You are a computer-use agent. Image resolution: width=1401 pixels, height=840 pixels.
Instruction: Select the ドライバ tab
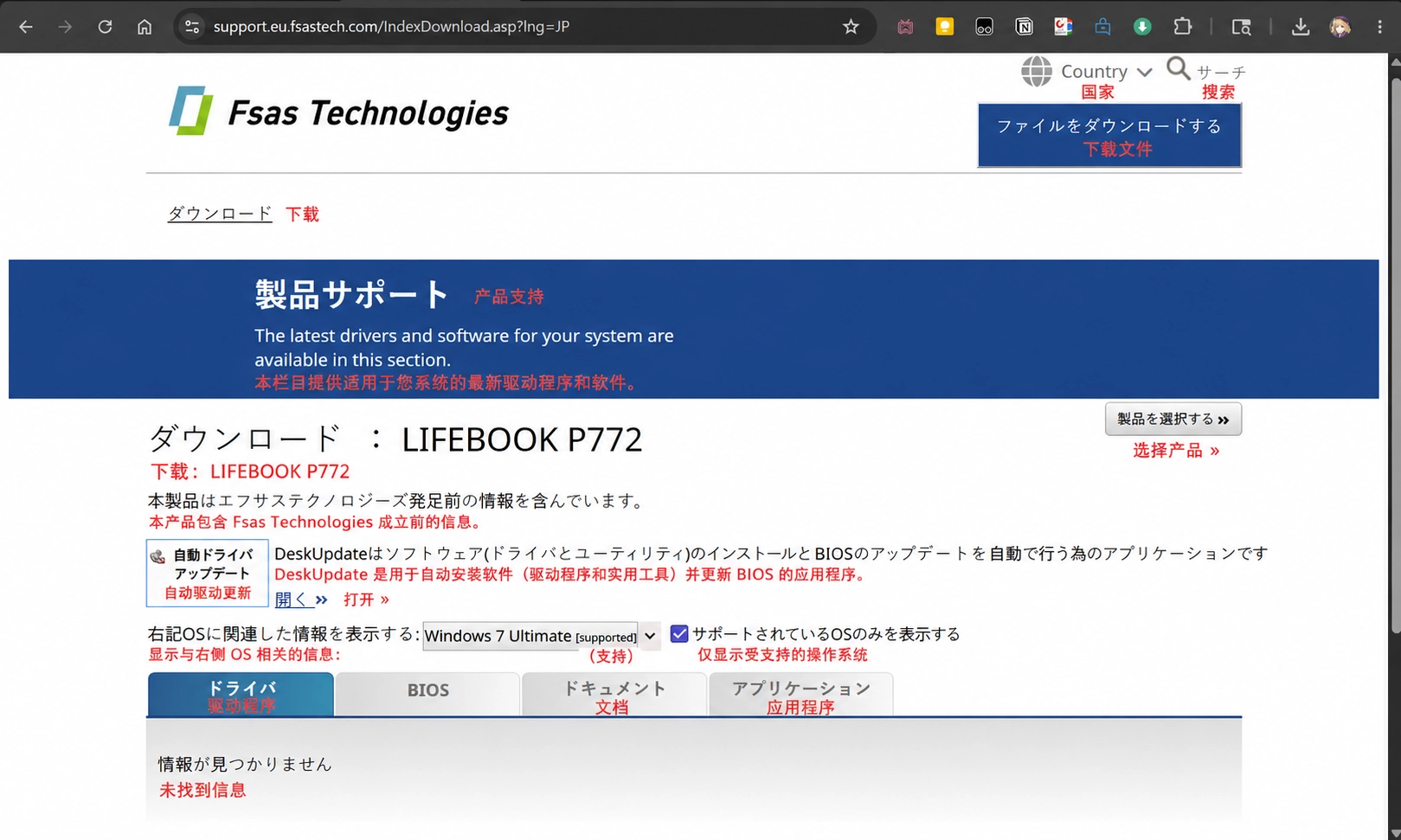(x=241, y=695)
